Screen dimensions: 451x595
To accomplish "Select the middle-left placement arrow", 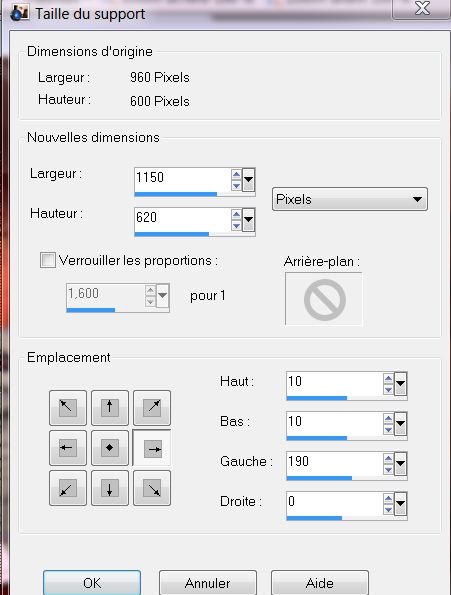I will 68,448.
